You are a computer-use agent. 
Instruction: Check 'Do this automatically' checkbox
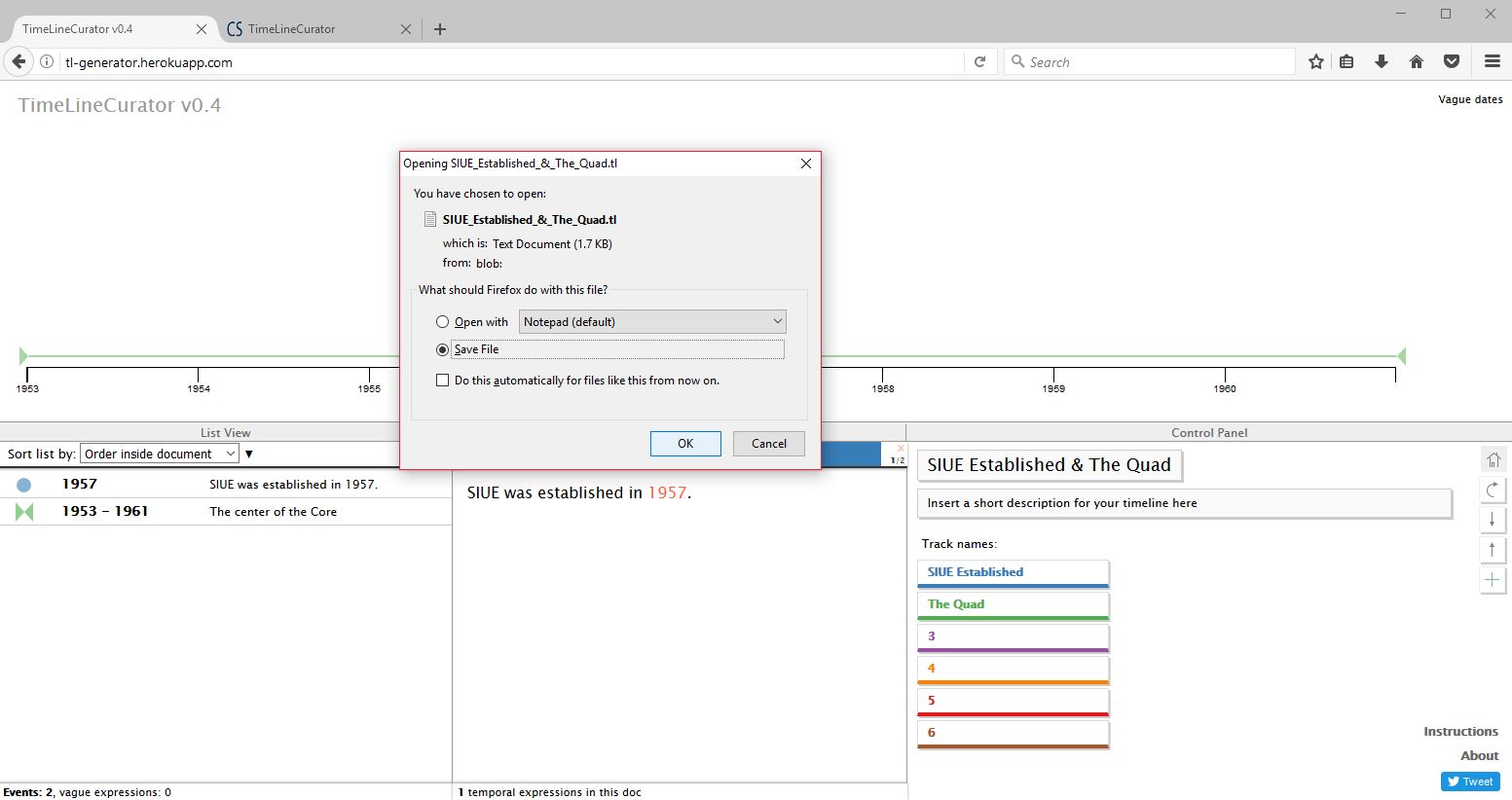pyautogui.click(x=443, y=381)
